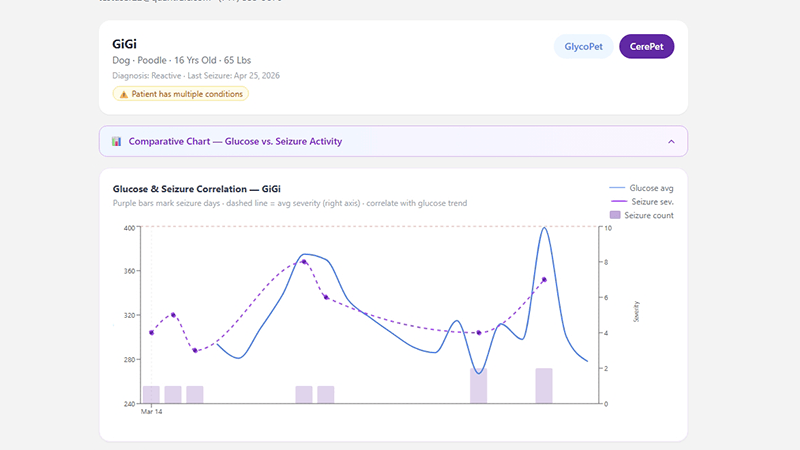Image resolution: width=800 pixels, height=450 pixels.
Task: Click the '400' glucose axis label
Action: click(129, 228)
